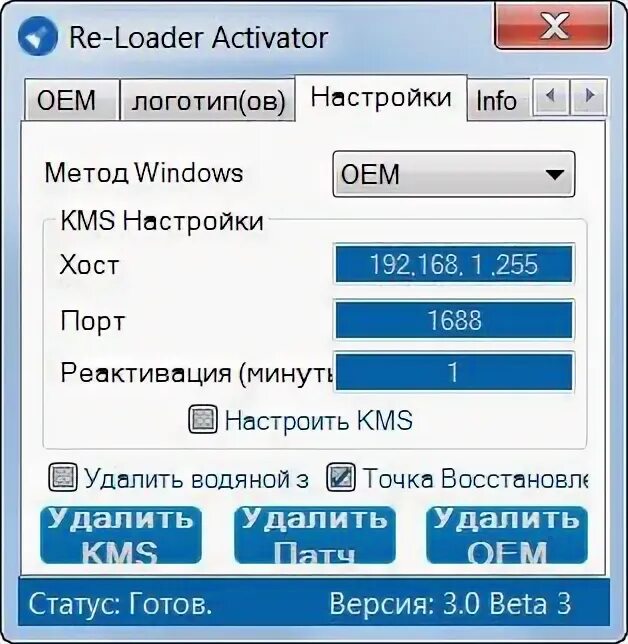Click the left tab scroll arrow

(551, 97)
